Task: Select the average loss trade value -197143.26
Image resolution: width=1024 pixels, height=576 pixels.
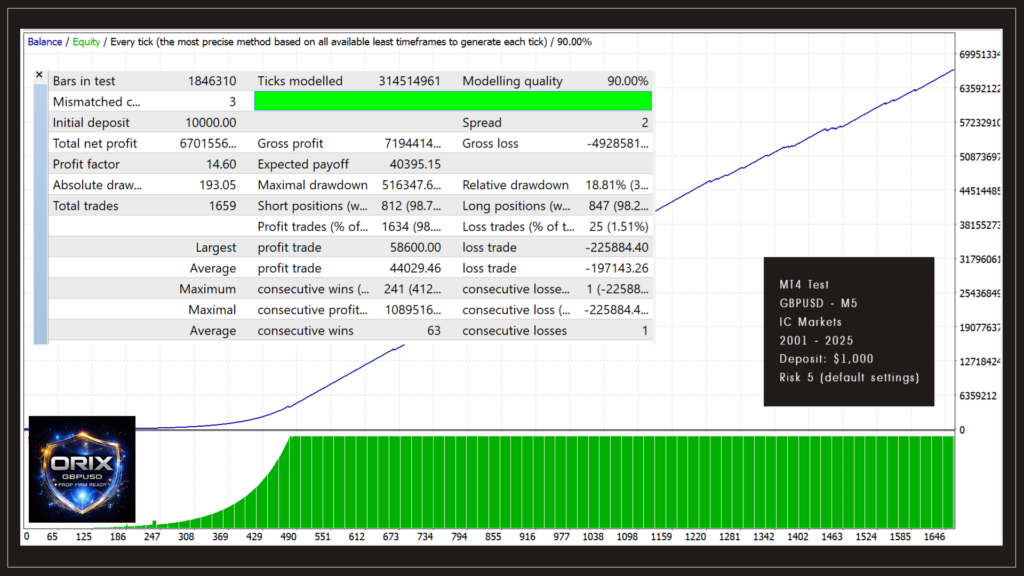Action: click(616, 268)
